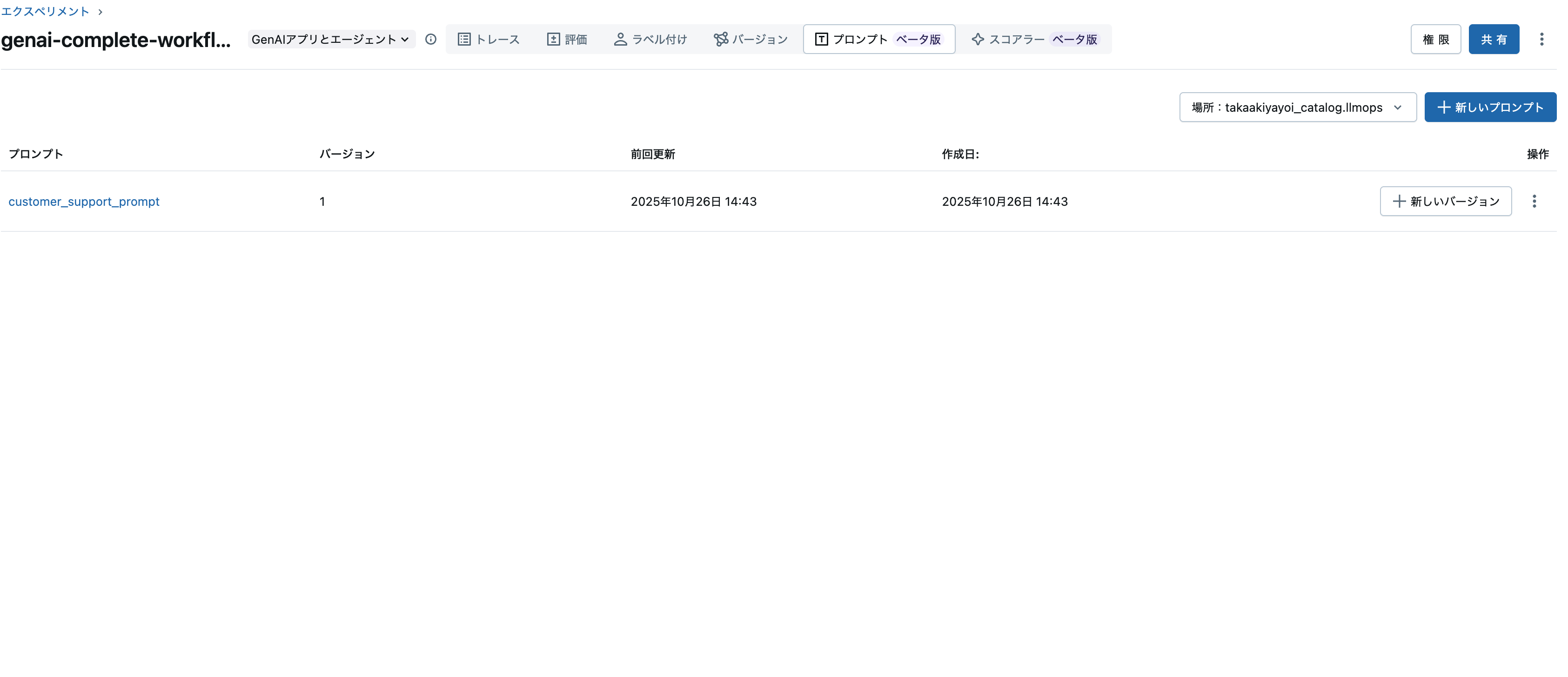Open the スコアラー beta tab icon
This screenshot has height=677, width=1568.
[978, 39]
